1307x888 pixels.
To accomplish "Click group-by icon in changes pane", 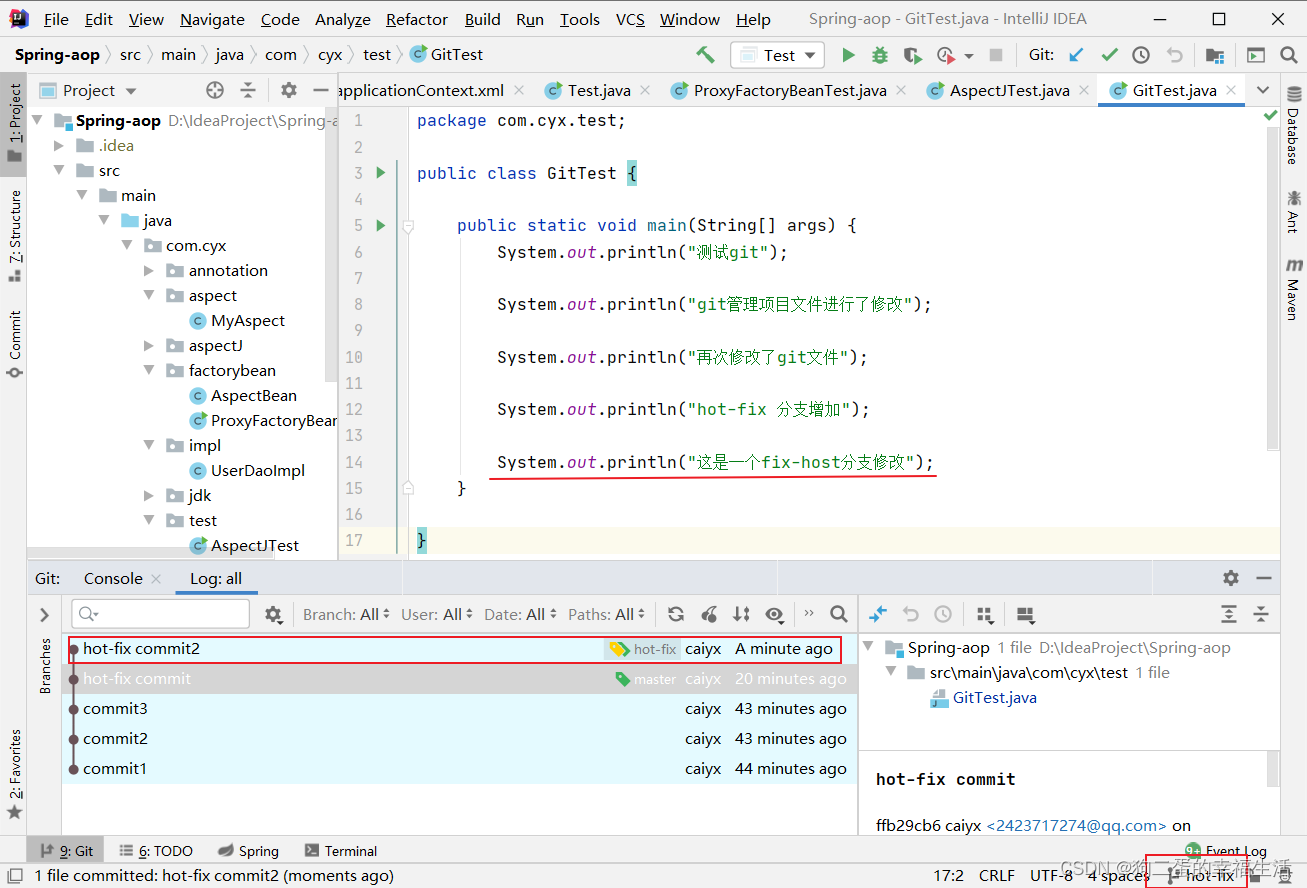I will tap(984, 614).
